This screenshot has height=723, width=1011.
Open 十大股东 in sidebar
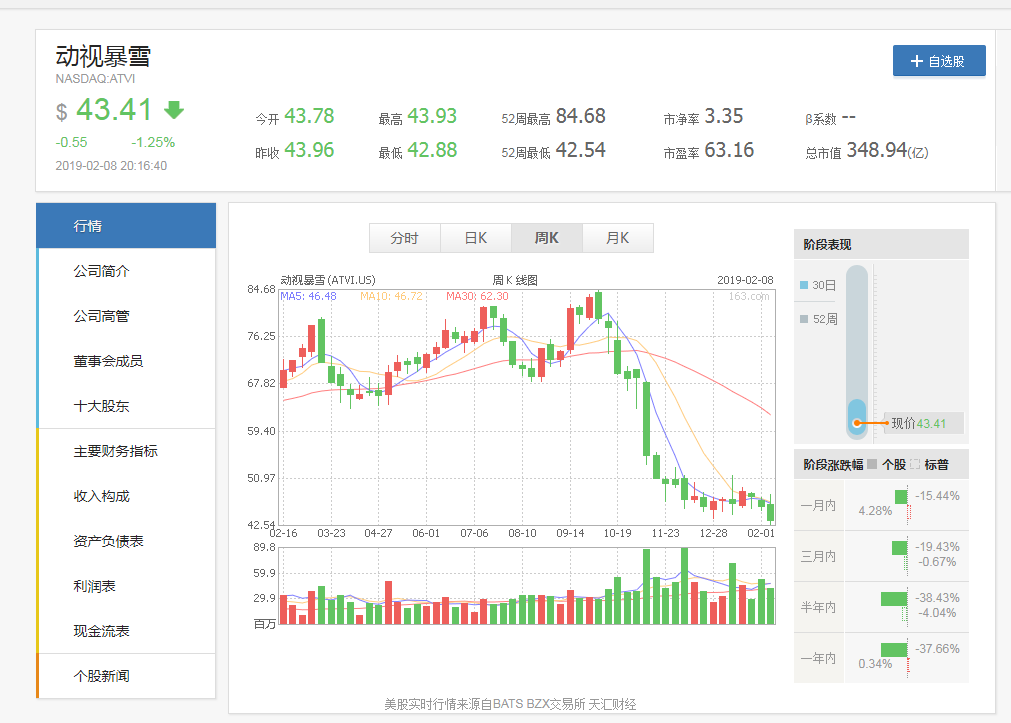[x=126, y=406]
